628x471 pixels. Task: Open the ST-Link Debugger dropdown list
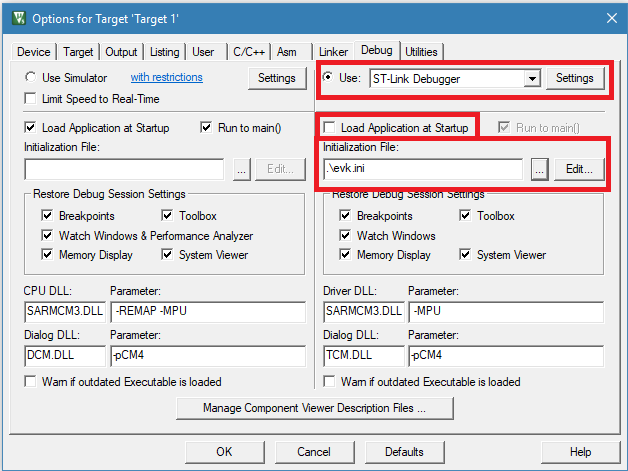(531, 78)
